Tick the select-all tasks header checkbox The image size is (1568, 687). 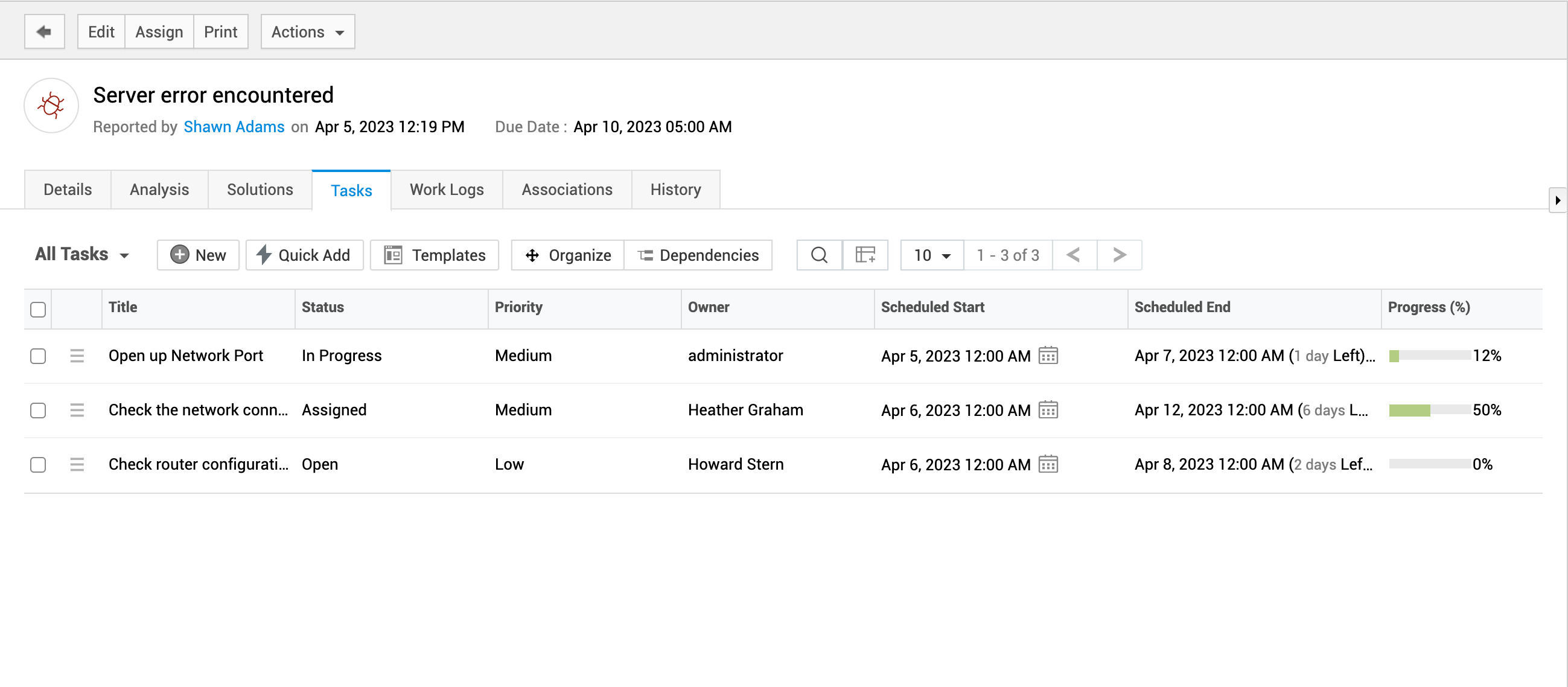click(38, 308)
